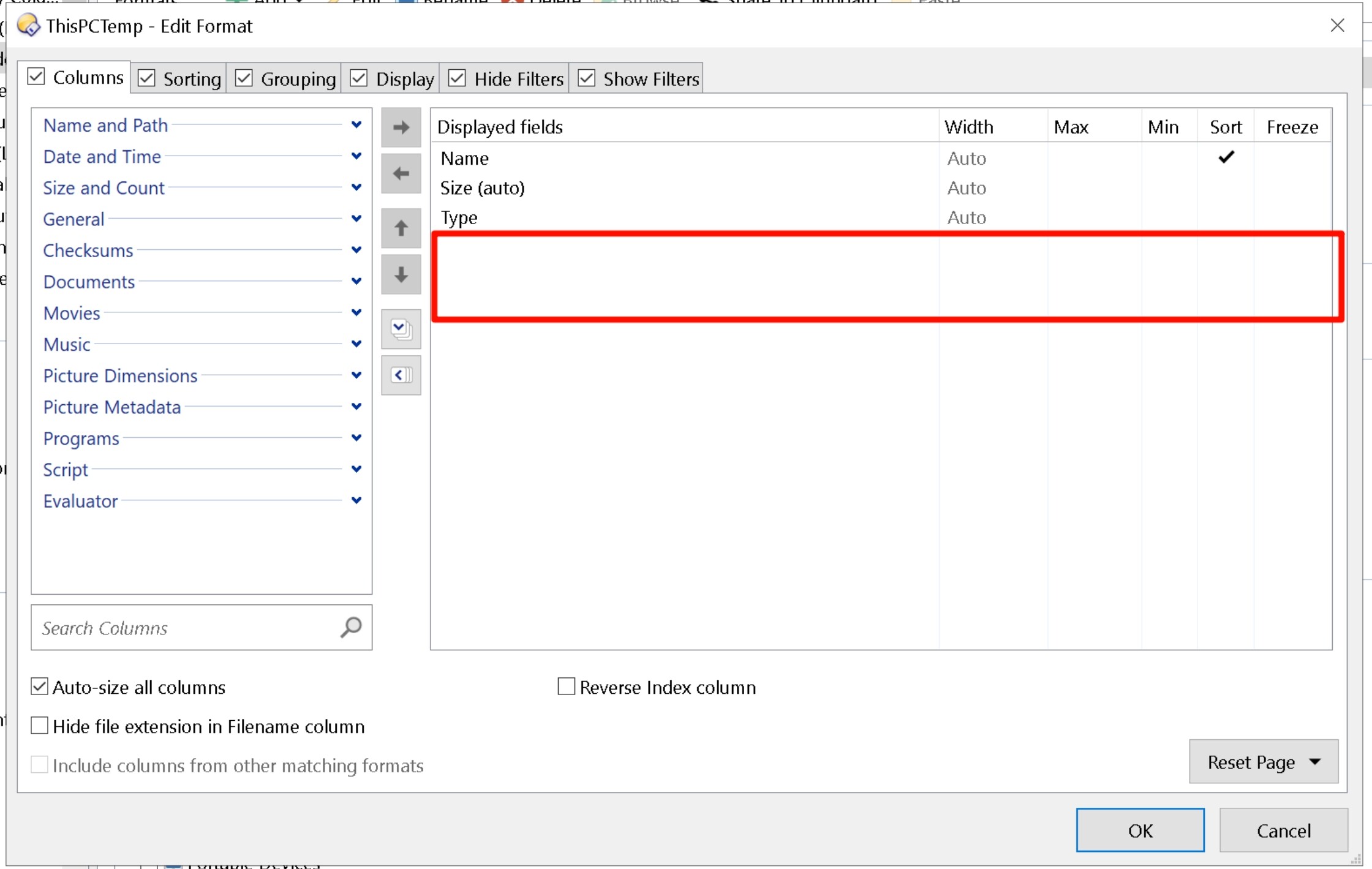Click the left arrow remove-column button
This screenshot has height=869, width=1372.
pyautogui.click(x=401, y=174)
